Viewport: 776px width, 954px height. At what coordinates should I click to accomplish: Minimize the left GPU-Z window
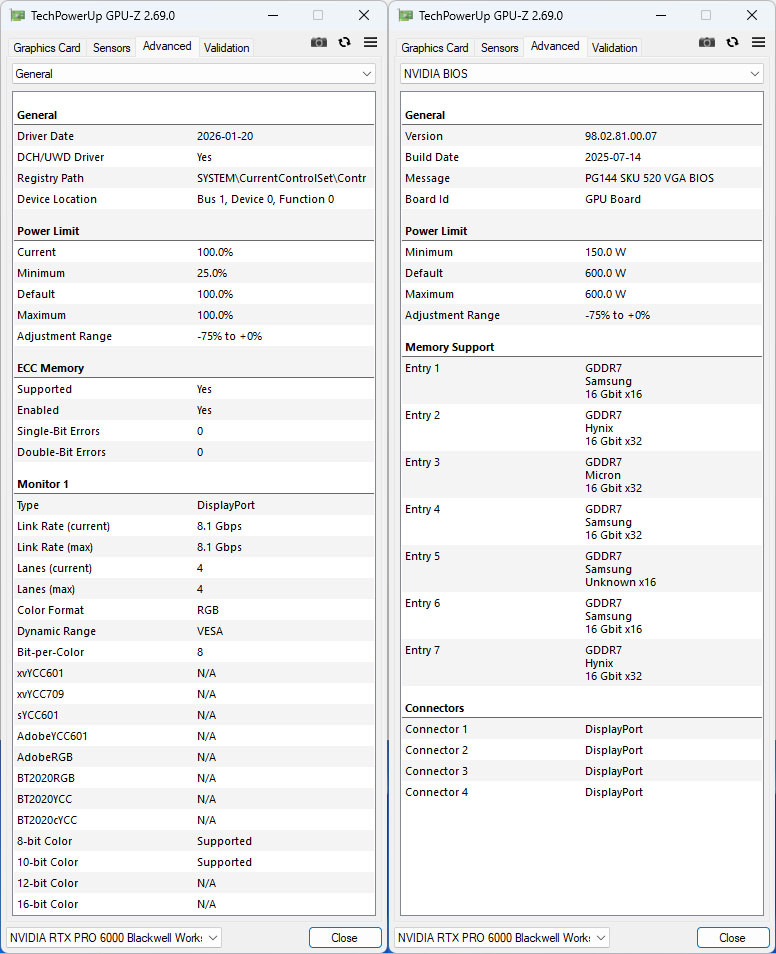(273, 15)
